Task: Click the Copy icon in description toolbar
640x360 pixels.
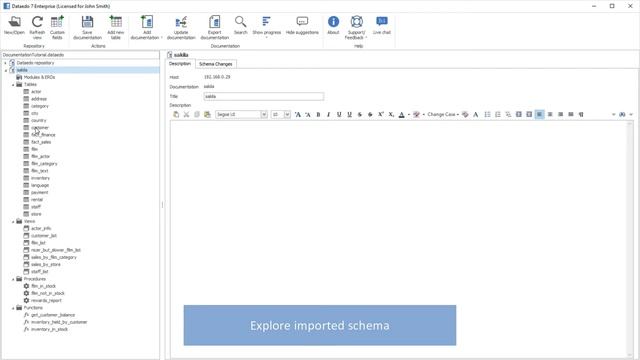Action: [197, 115]
